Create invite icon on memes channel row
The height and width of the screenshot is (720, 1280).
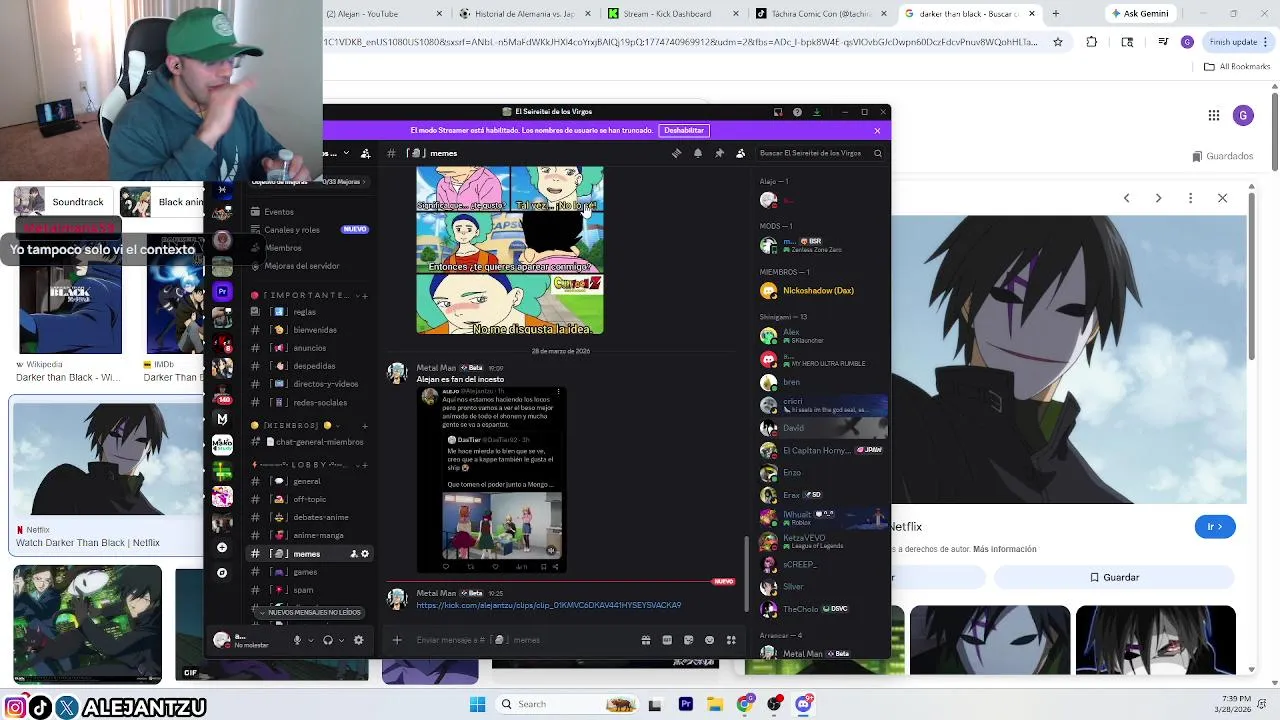(x=353, y=553)
